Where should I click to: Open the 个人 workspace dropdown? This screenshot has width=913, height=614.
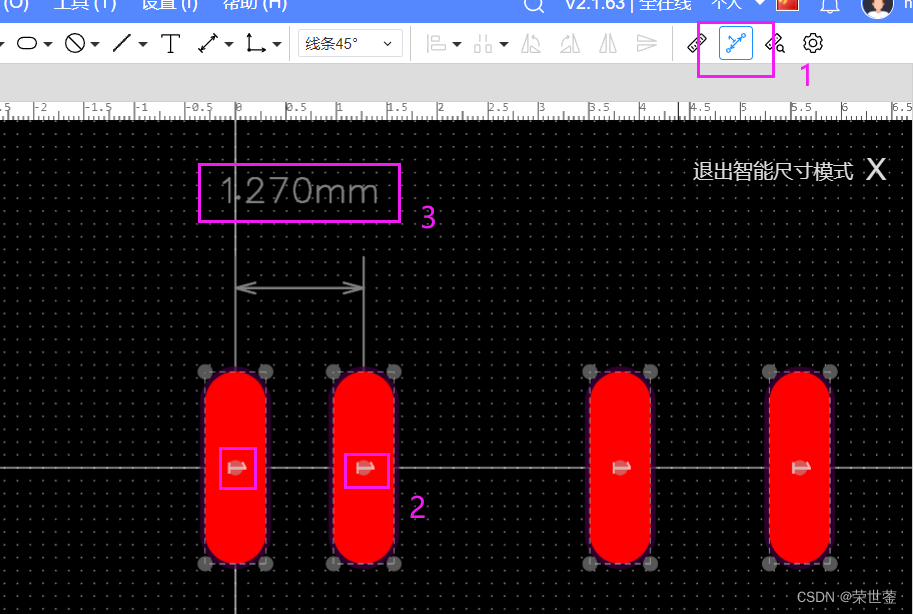(x=737, y=5)
